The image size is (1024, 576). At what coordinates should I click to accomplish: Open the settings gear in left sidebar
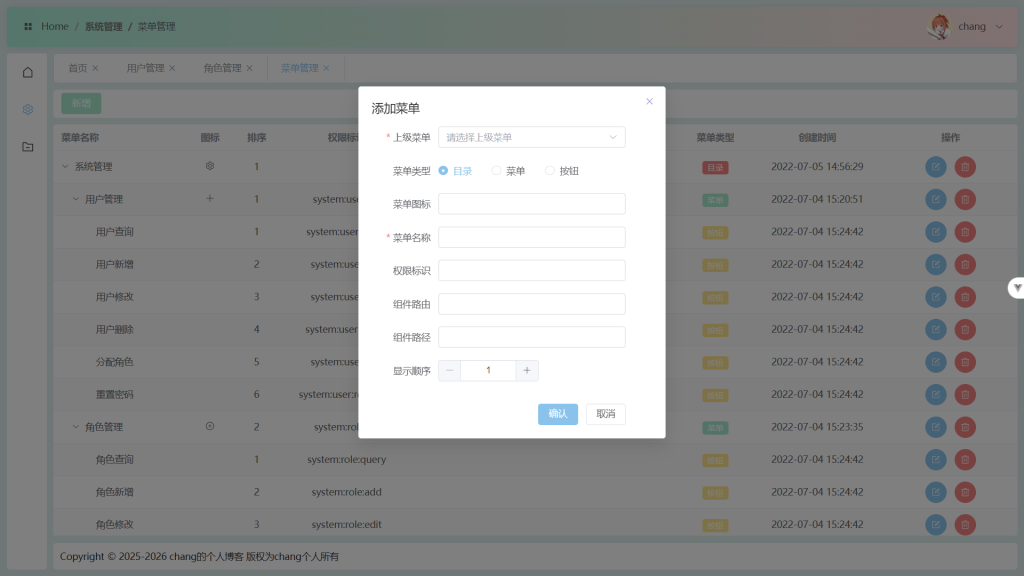tap(28, 109)
